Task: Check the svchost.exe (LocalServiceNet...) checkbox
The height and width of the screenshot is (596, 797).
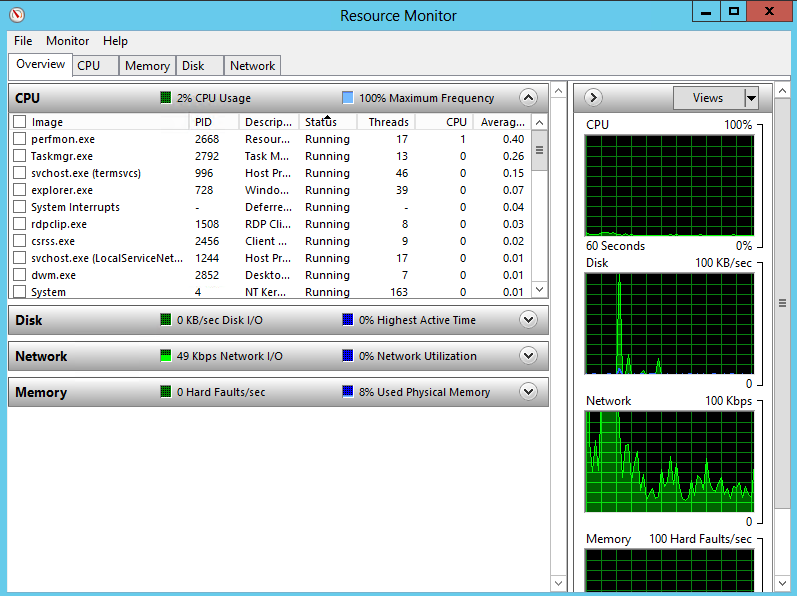Action: click(19, 258)
